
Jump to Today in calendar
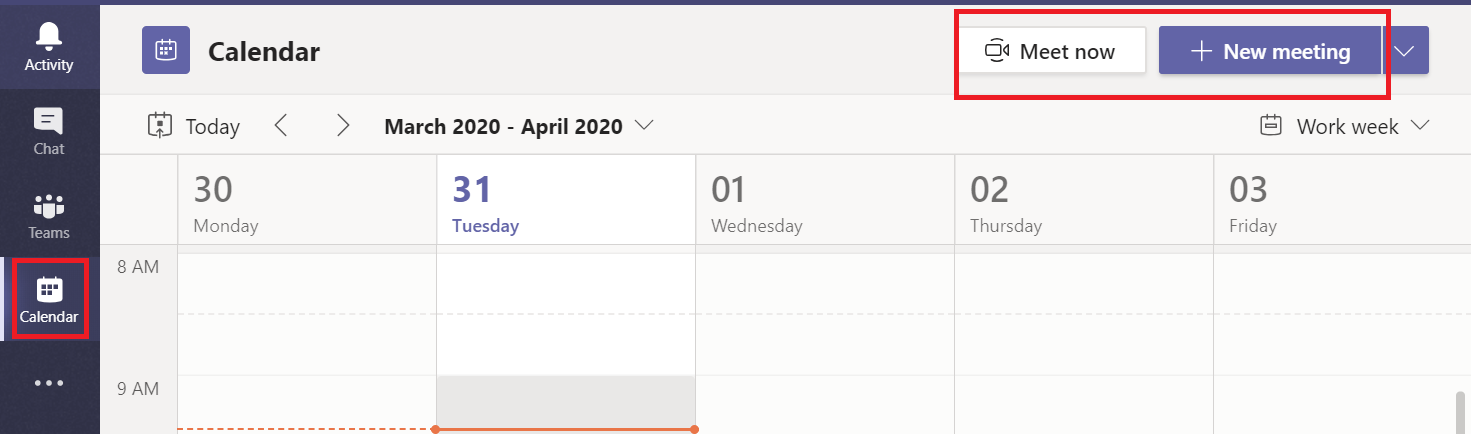193,126
